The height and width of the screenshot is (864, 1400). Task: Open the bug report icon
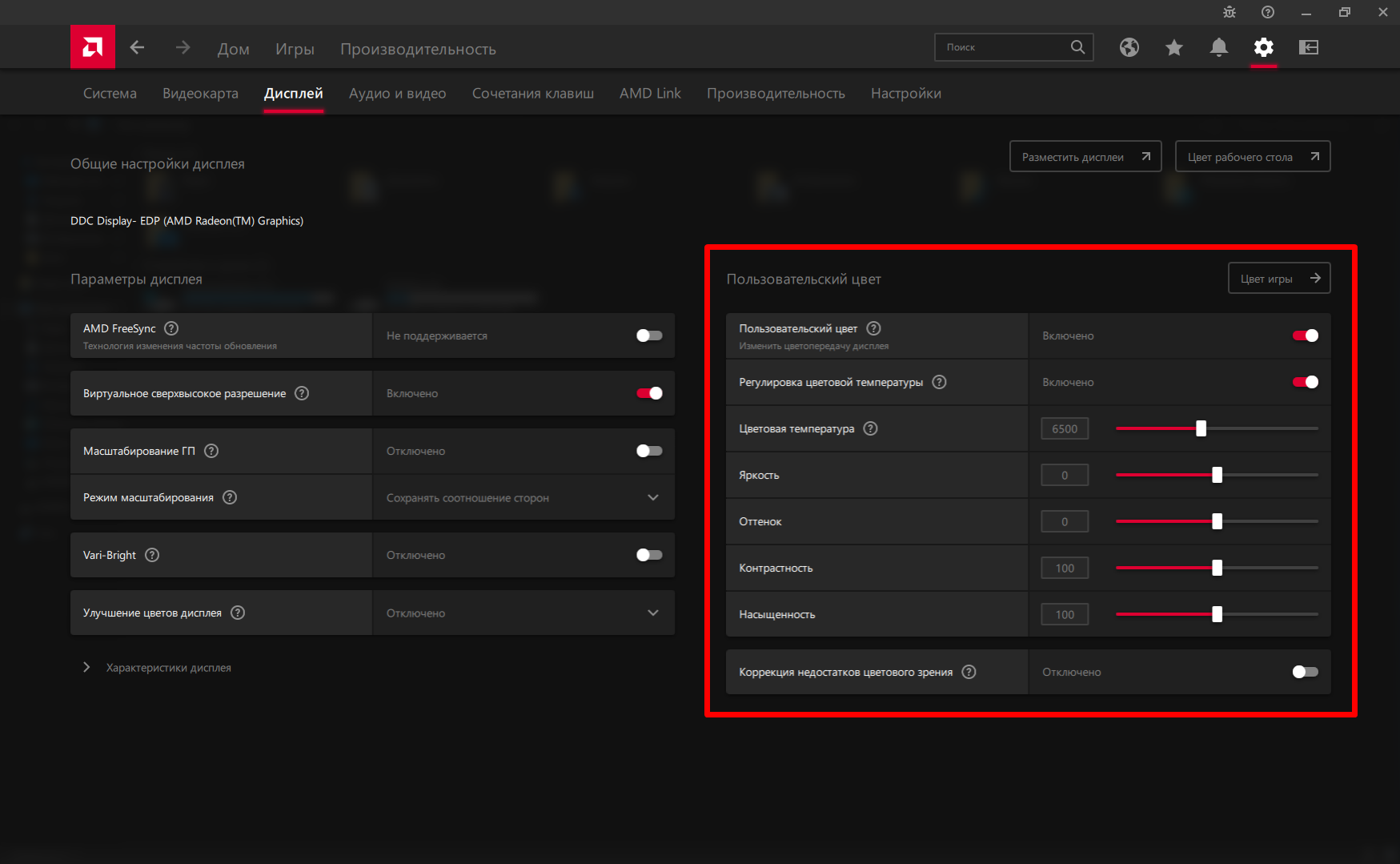click(1230, 12)
